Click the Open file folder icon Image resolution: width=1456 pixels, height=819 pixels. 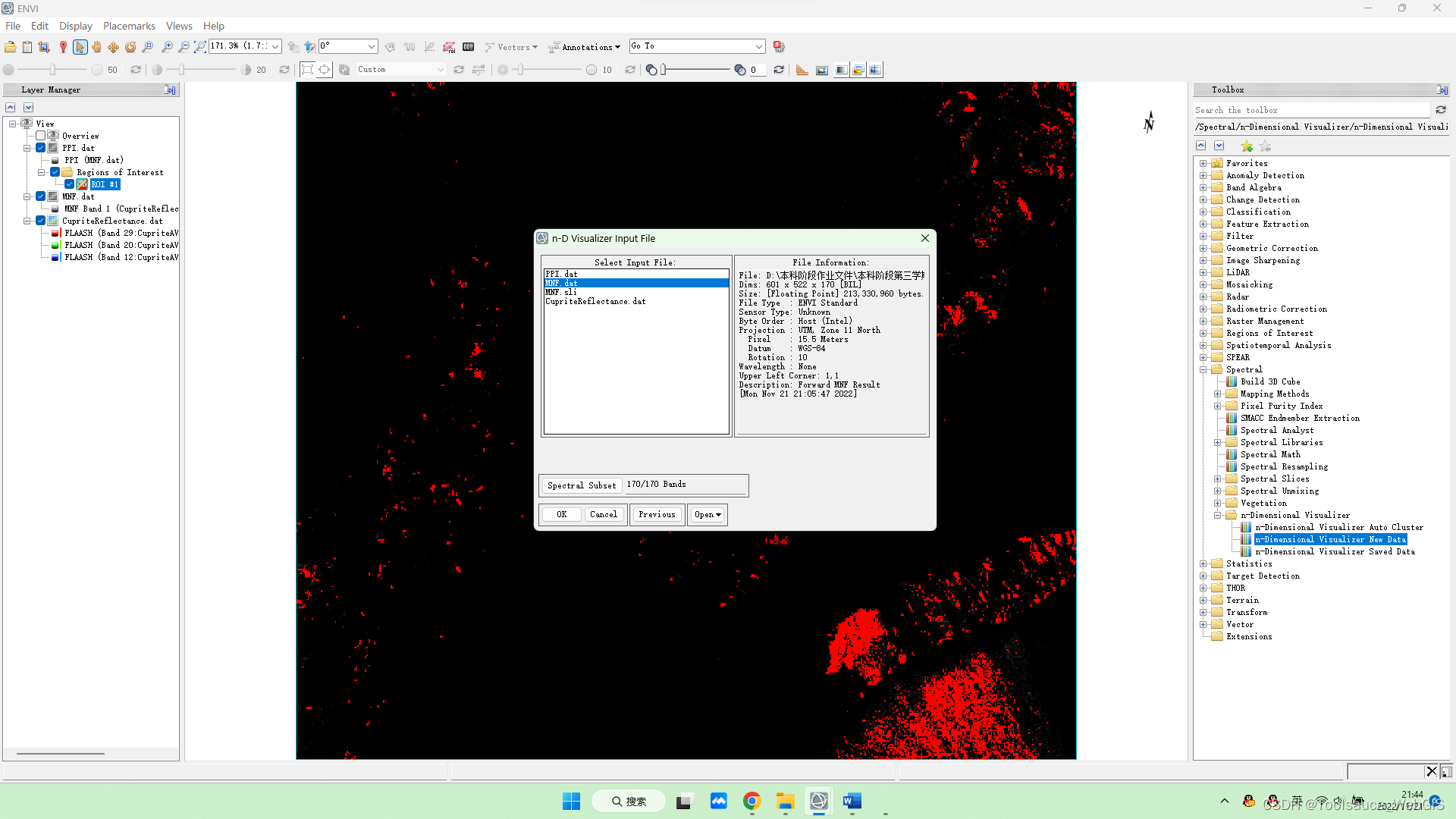10,47
